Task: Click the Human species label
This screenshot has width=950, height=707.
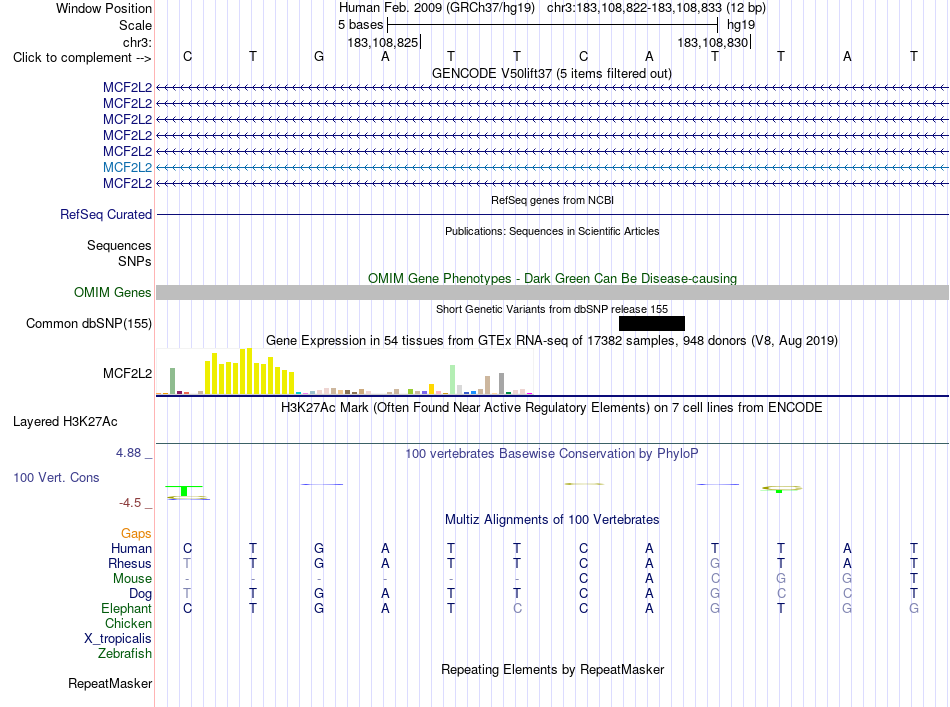Action: (x=131, y=548)
